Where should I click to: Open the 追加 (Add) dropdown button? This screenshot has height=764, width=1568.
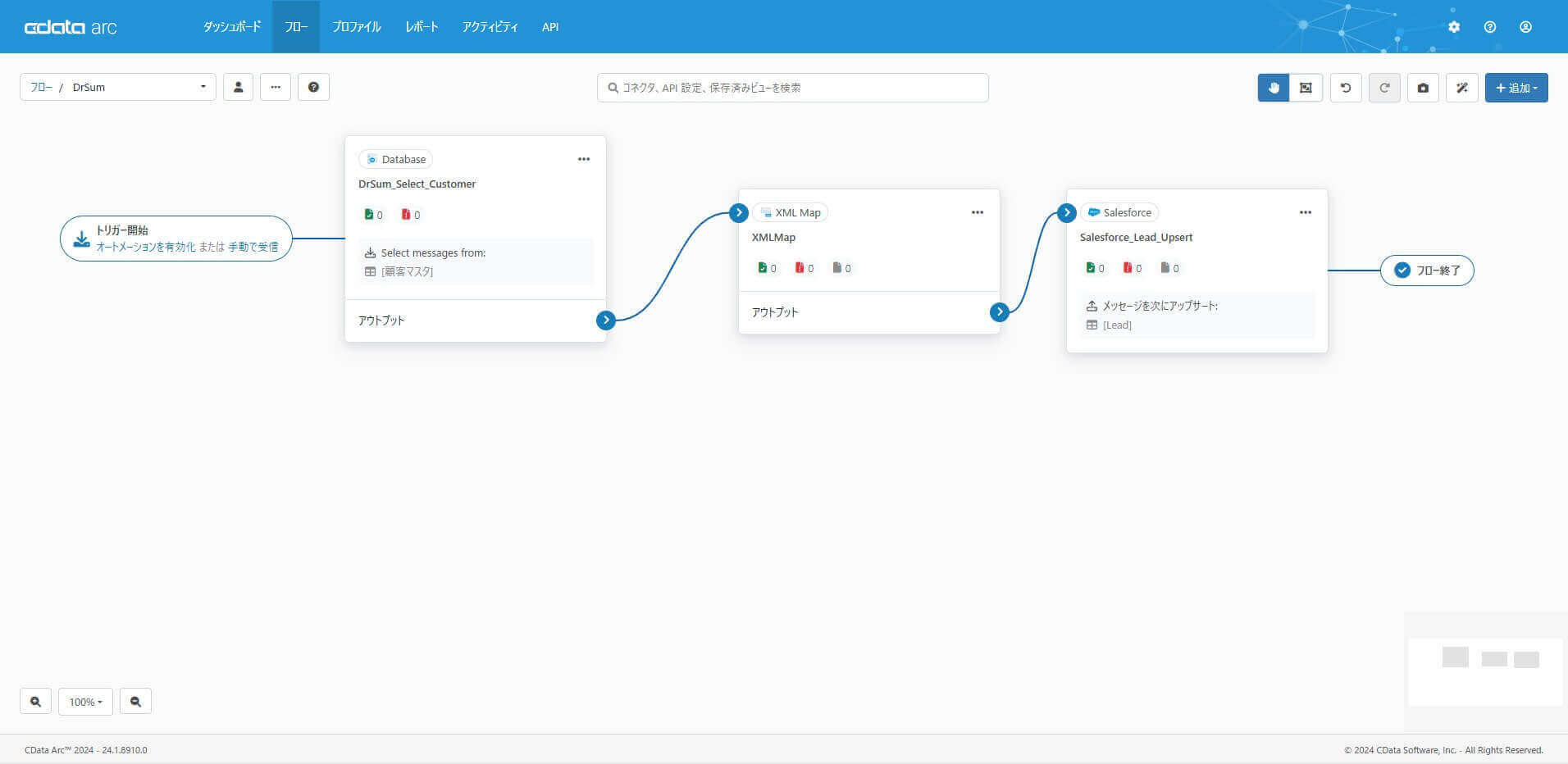[x=1516, y=87]
